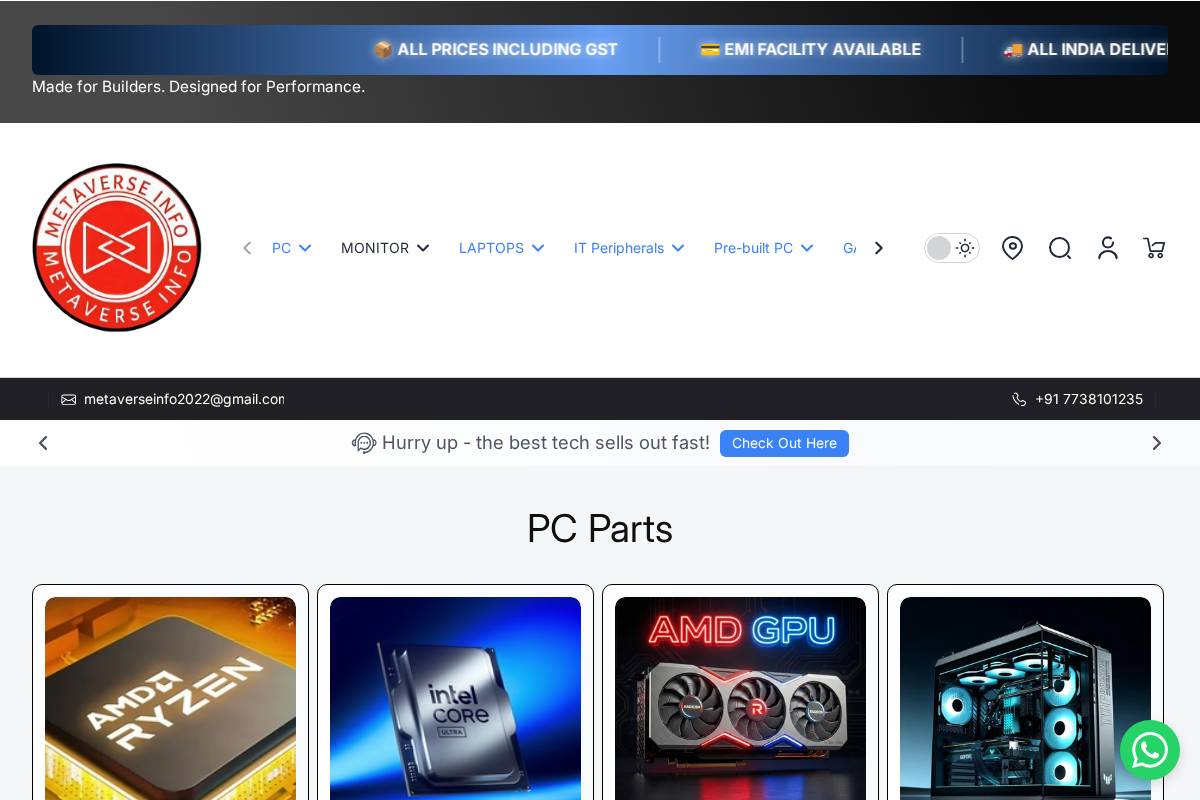Click the Hurry up announcement text

pos(546,443)
